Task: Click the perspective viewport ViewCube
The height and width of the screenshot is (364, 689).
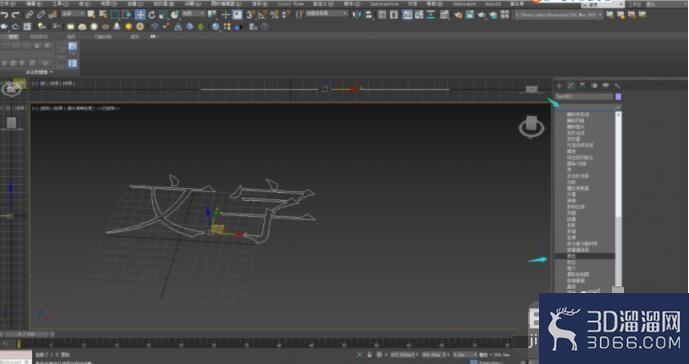Action: coord(531,127)
